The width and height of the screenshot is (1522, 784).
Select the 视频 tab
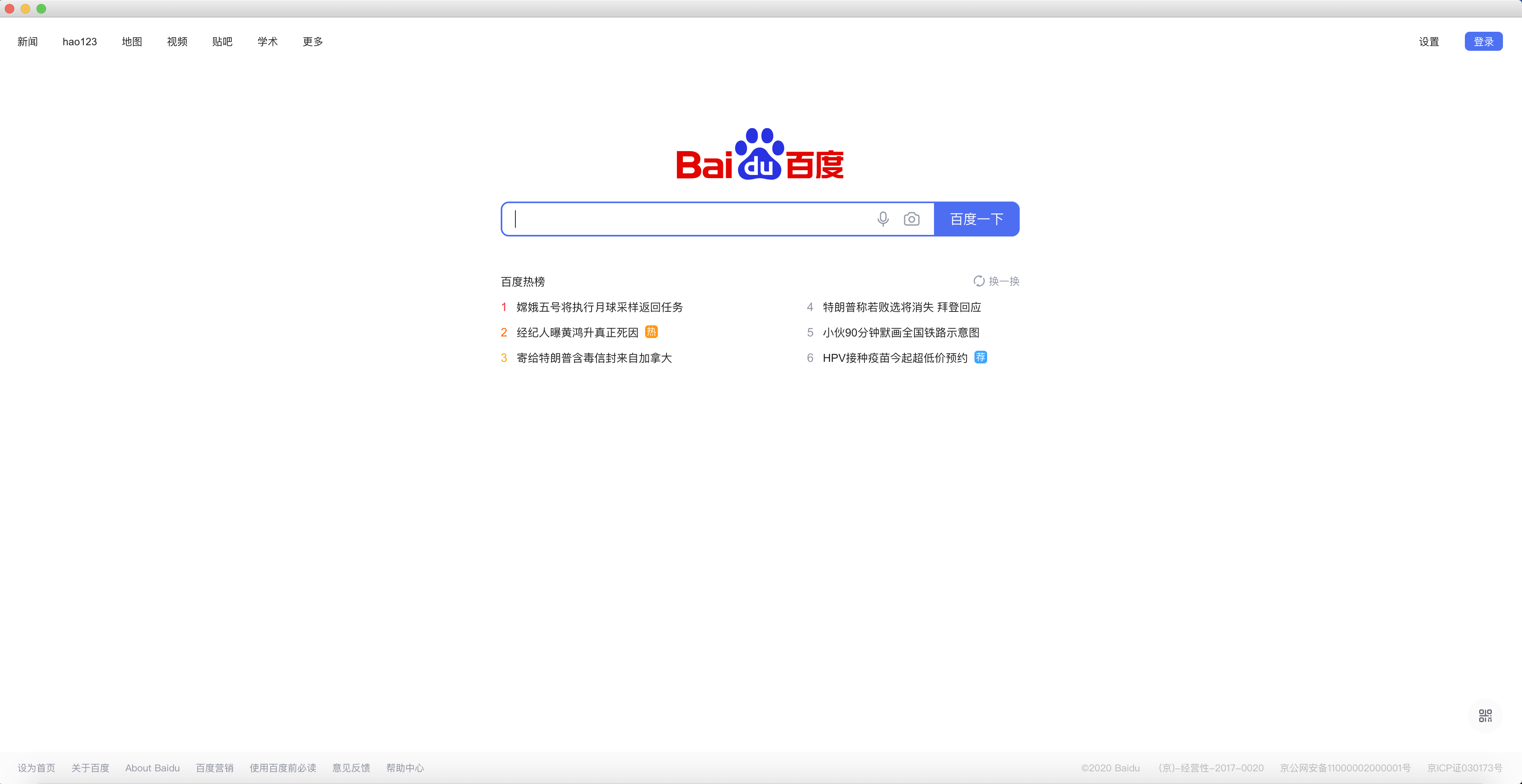point(177,41)
